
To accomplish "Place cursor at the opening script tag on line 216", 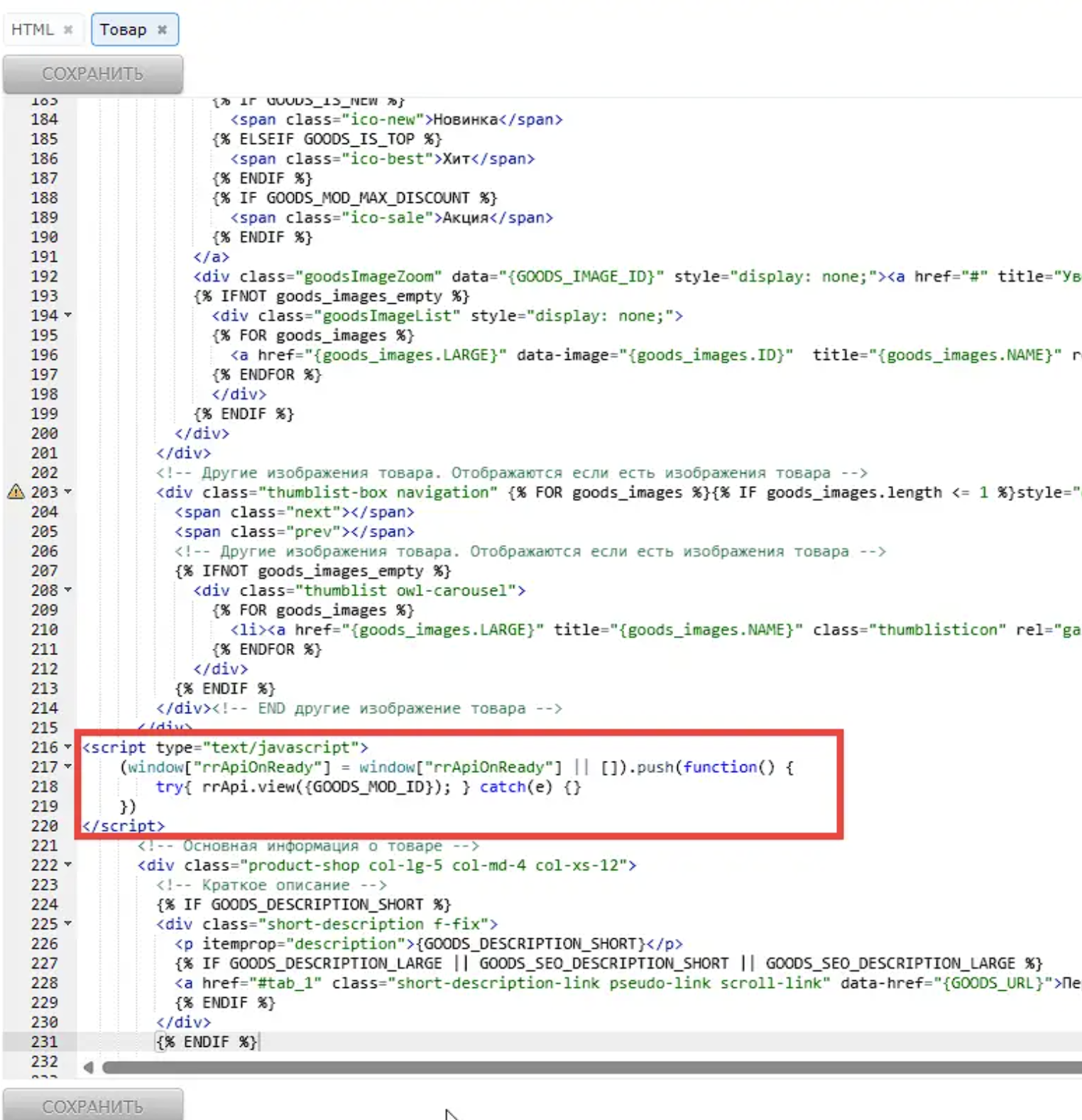I will click(x=225, y=747).
